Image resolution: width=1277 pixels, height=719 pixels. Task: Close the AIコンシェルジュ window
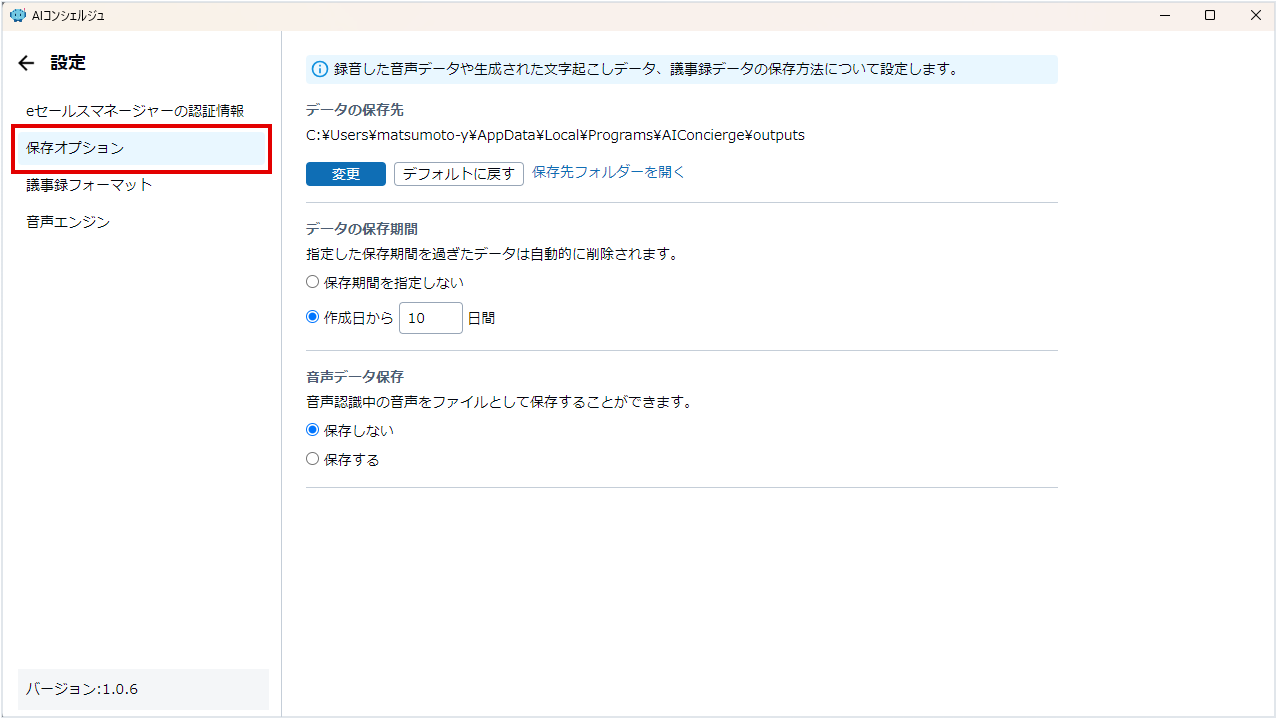click(1255, 15)
